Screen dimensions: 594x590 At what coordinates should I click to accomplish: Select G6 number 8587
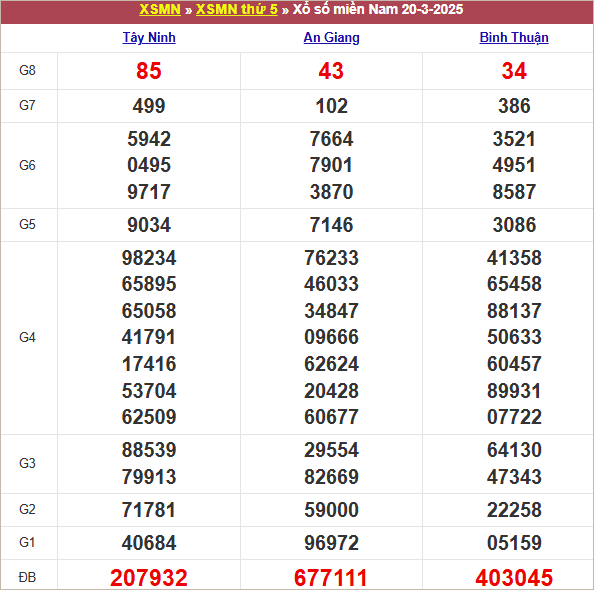[514, 192]
